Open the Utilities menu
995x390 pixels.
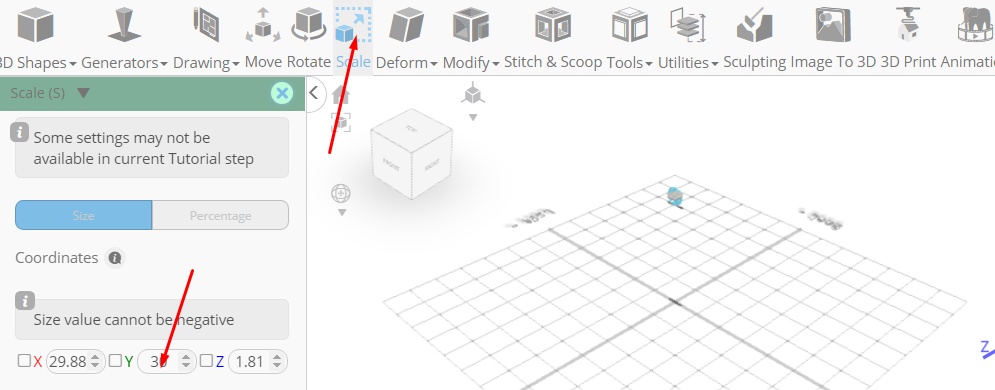click(688, 63)
